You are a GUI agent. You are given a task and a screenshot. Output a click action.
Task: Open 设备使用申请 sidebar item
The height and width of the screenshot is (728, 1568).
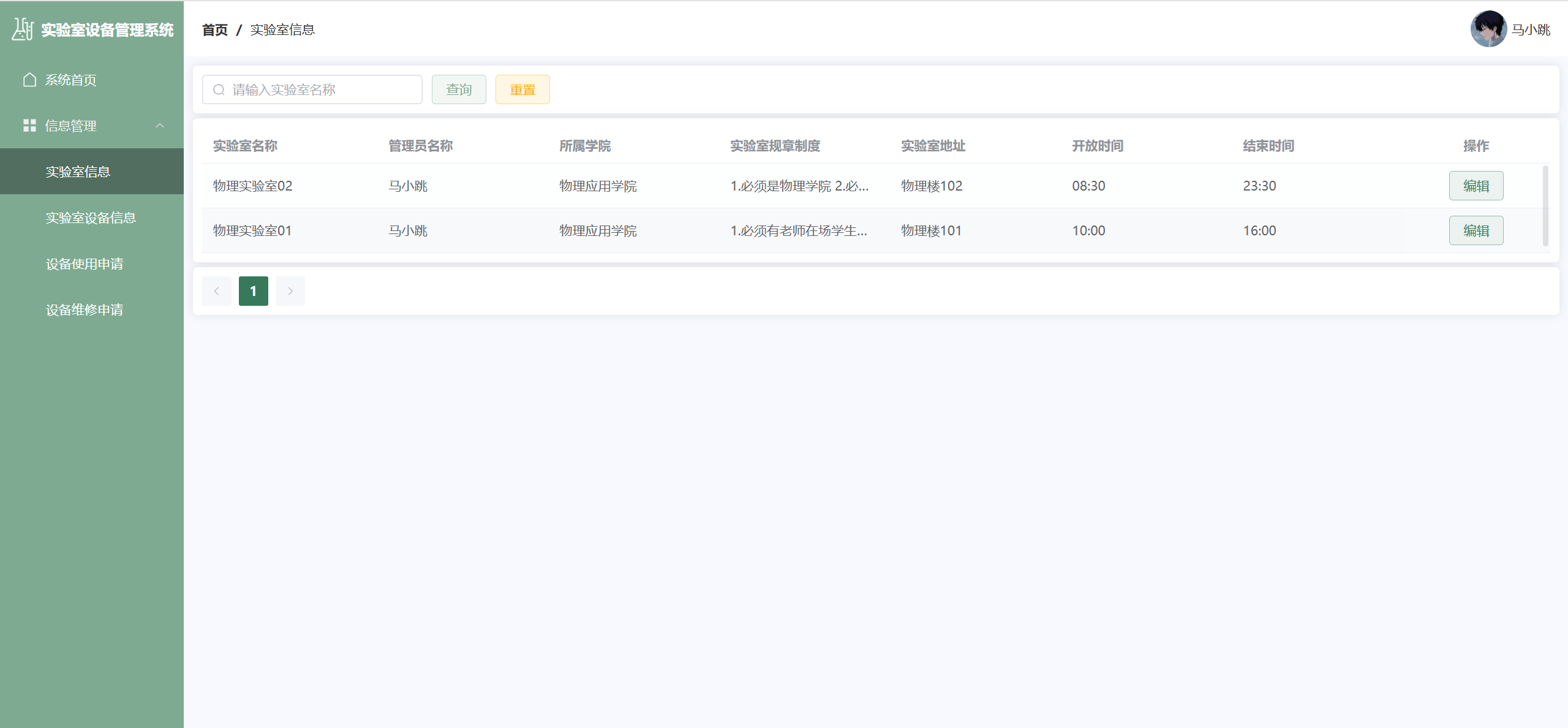[85, 264]
